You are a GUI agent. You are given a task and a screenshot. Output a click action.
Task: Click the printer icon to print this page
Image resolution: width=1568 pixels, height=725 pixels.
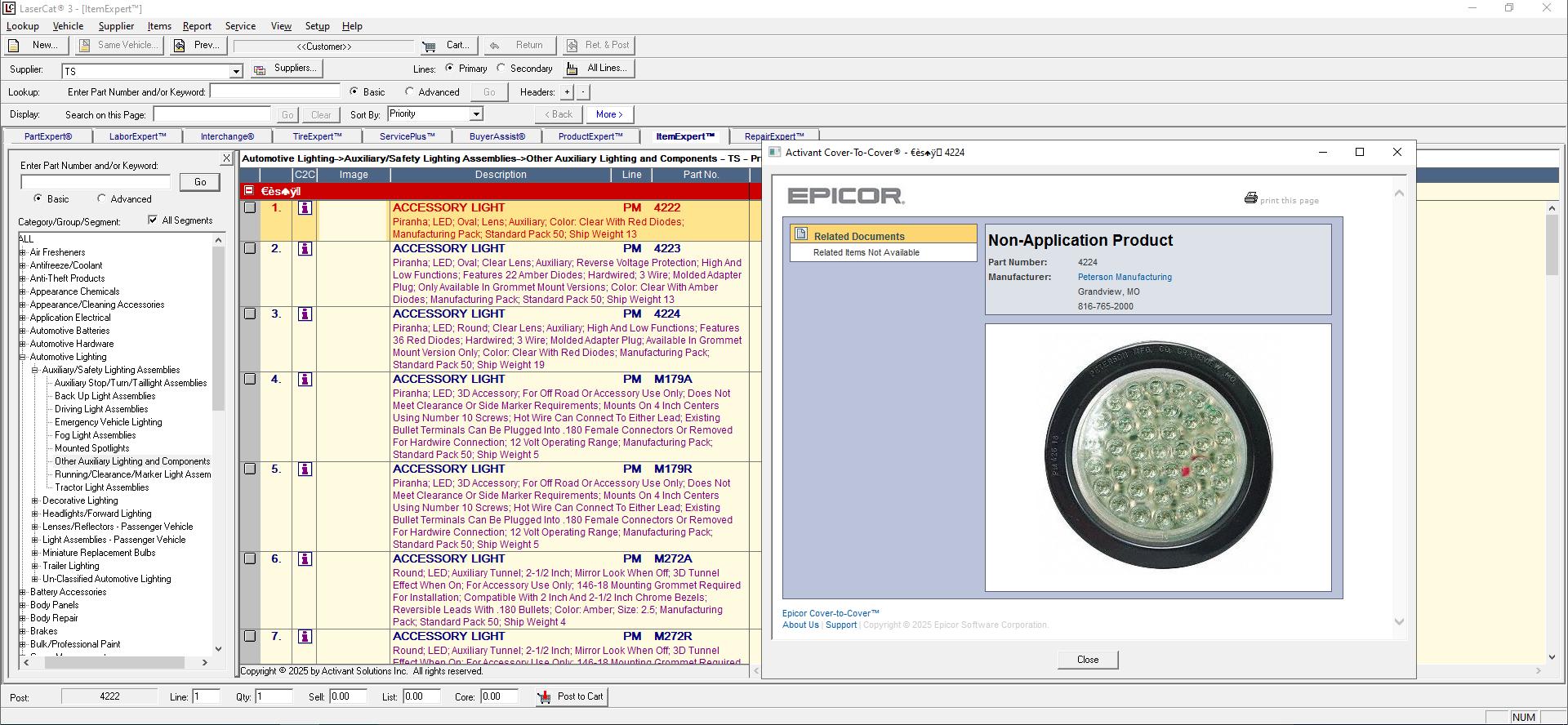tap(1250, 198)
